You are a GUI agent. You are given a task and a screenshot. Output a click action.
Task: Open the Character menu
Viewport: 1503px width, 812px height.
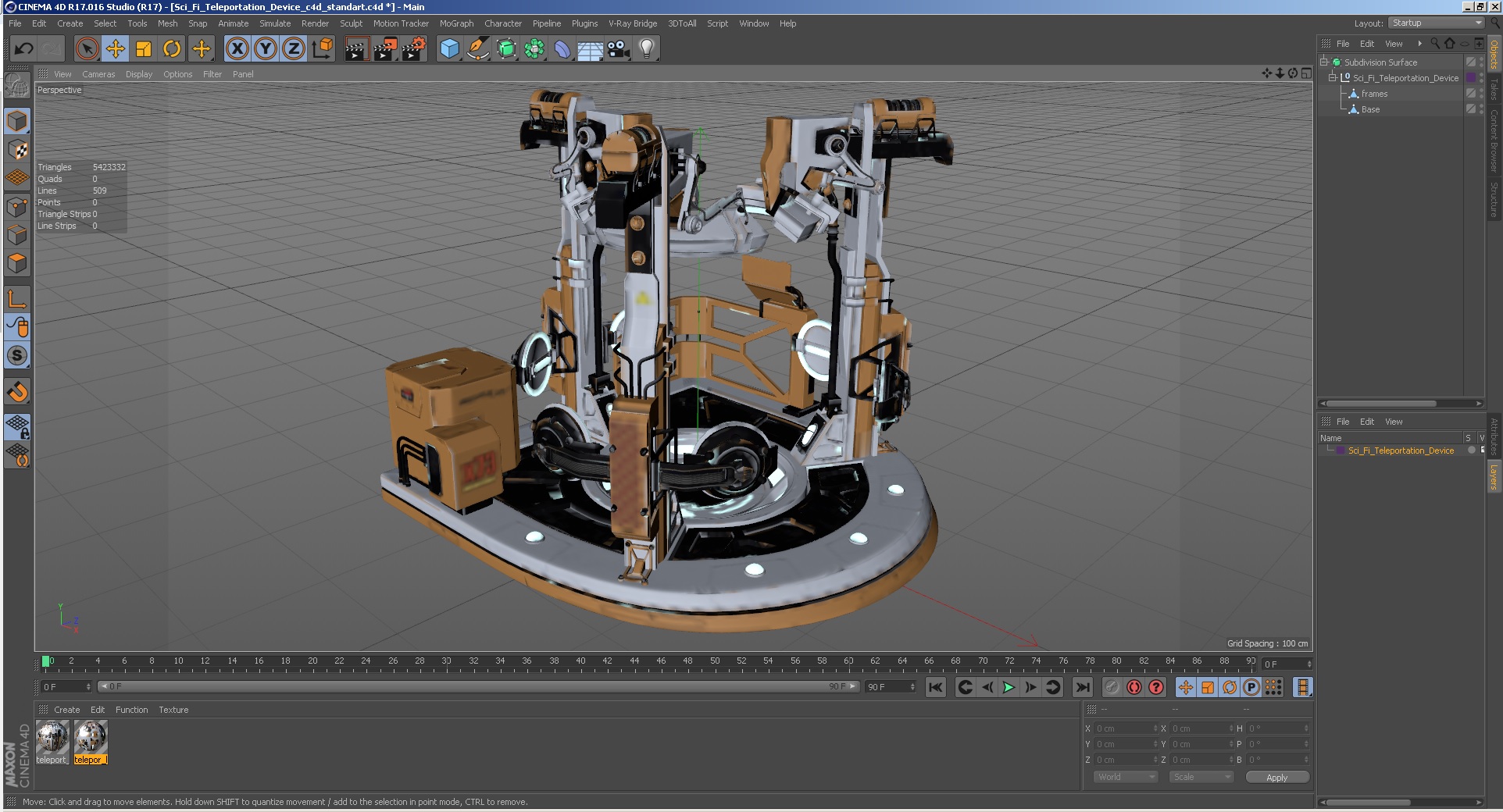click(503, 23)
